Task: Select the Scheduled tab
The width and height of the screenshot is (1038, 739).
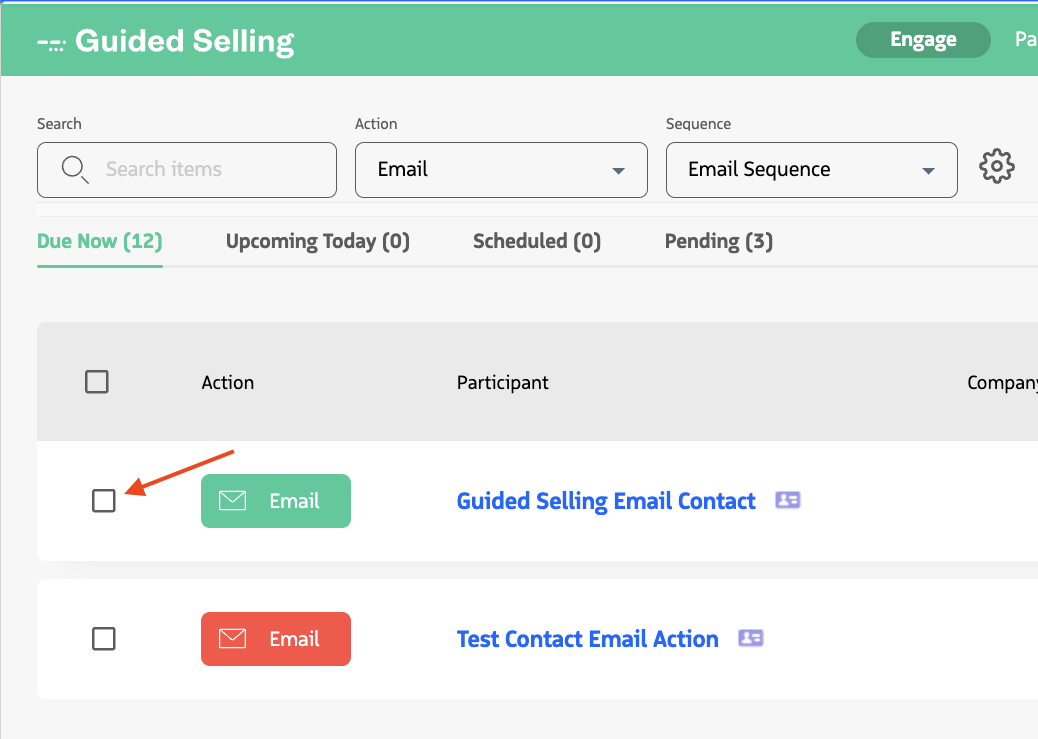Action: point(536,241)
